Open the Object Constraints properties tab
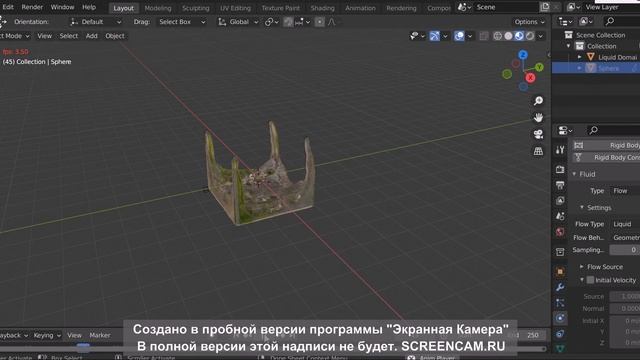 (x=560, y=334)
